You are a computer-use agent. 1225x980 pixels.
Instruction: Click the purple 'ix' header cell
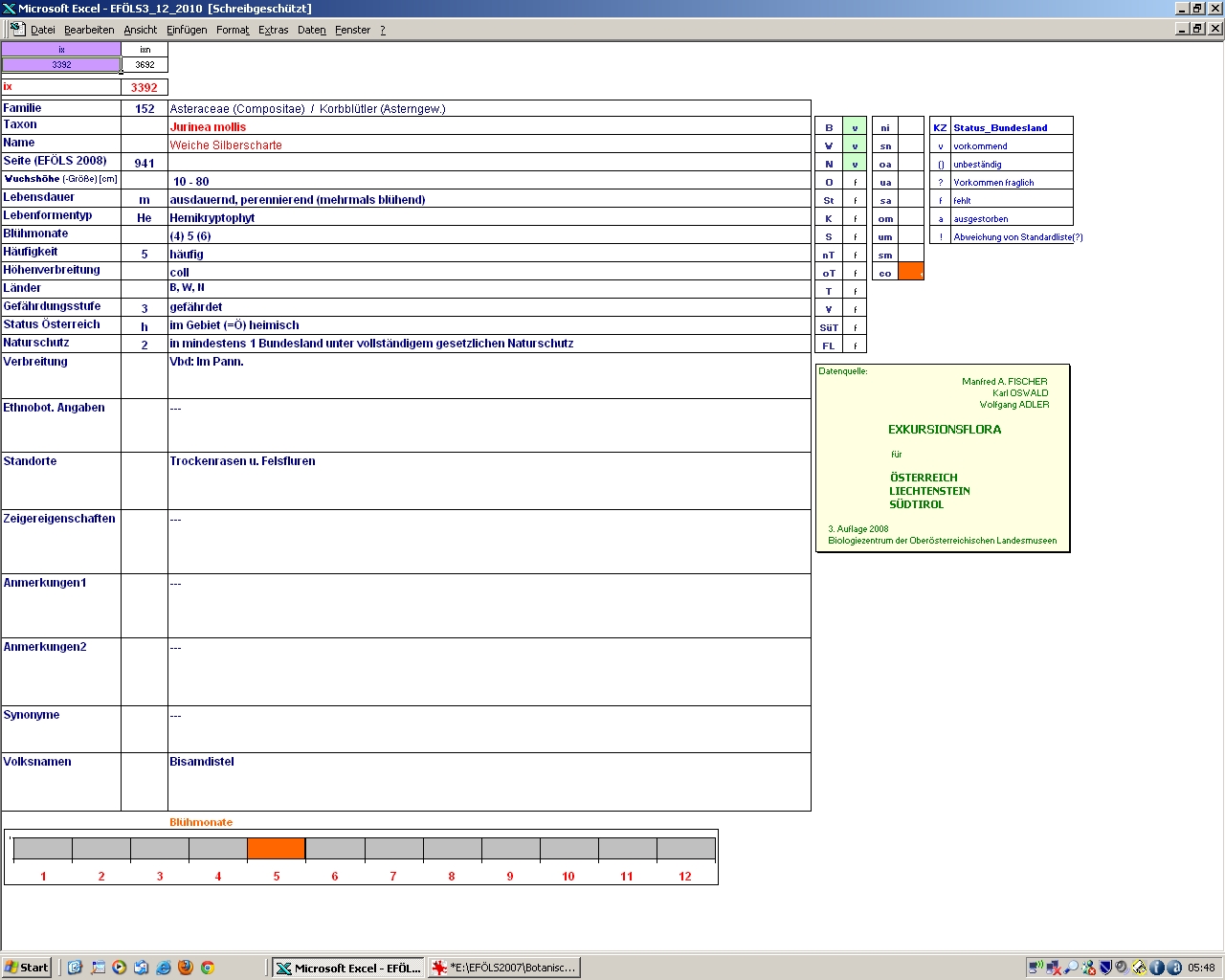click(61, 49)
